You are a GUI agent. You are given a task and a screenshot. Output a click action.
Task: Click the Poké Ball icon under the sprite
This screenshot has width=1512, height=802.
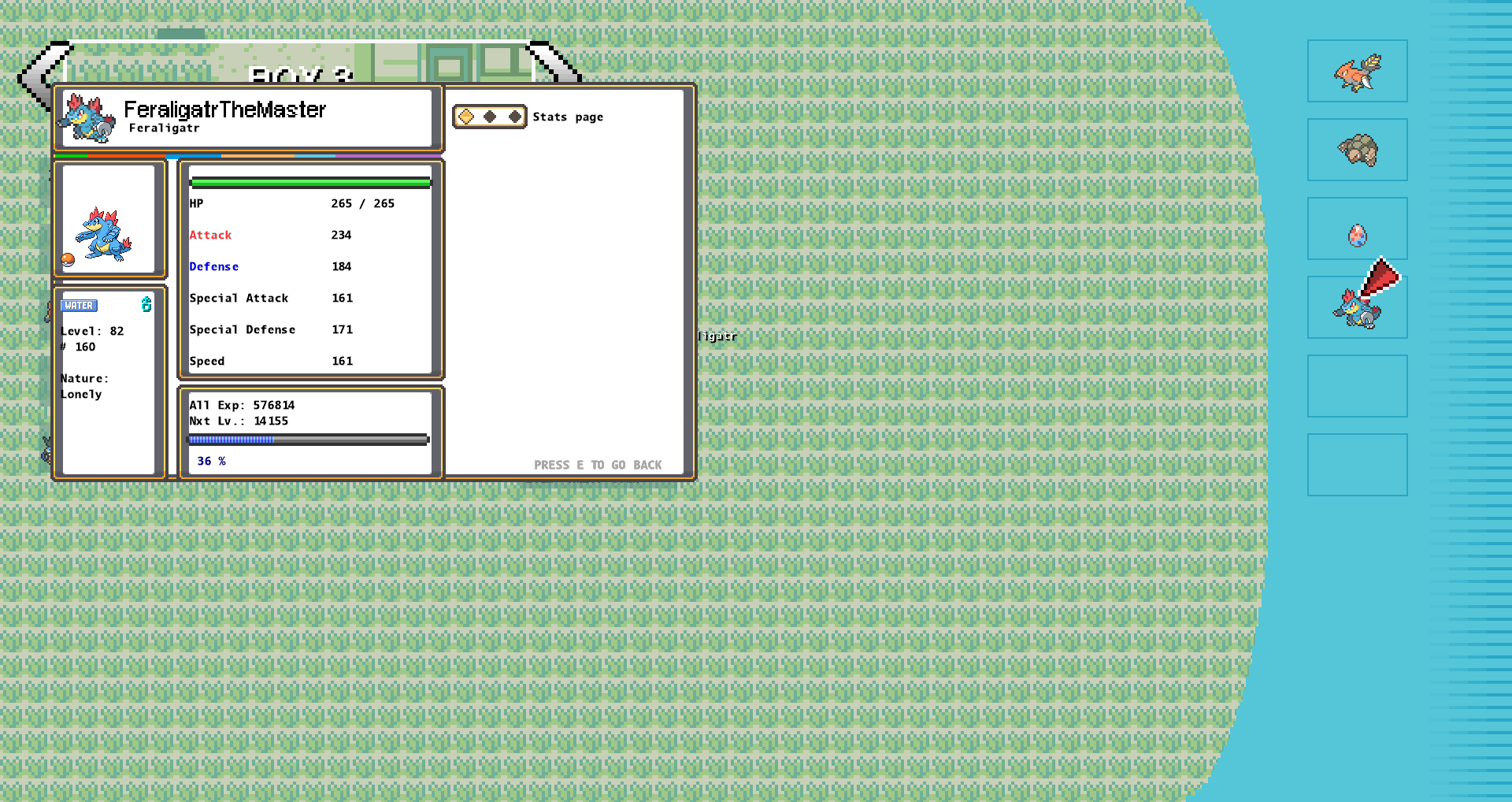click(x=69, y=259)
